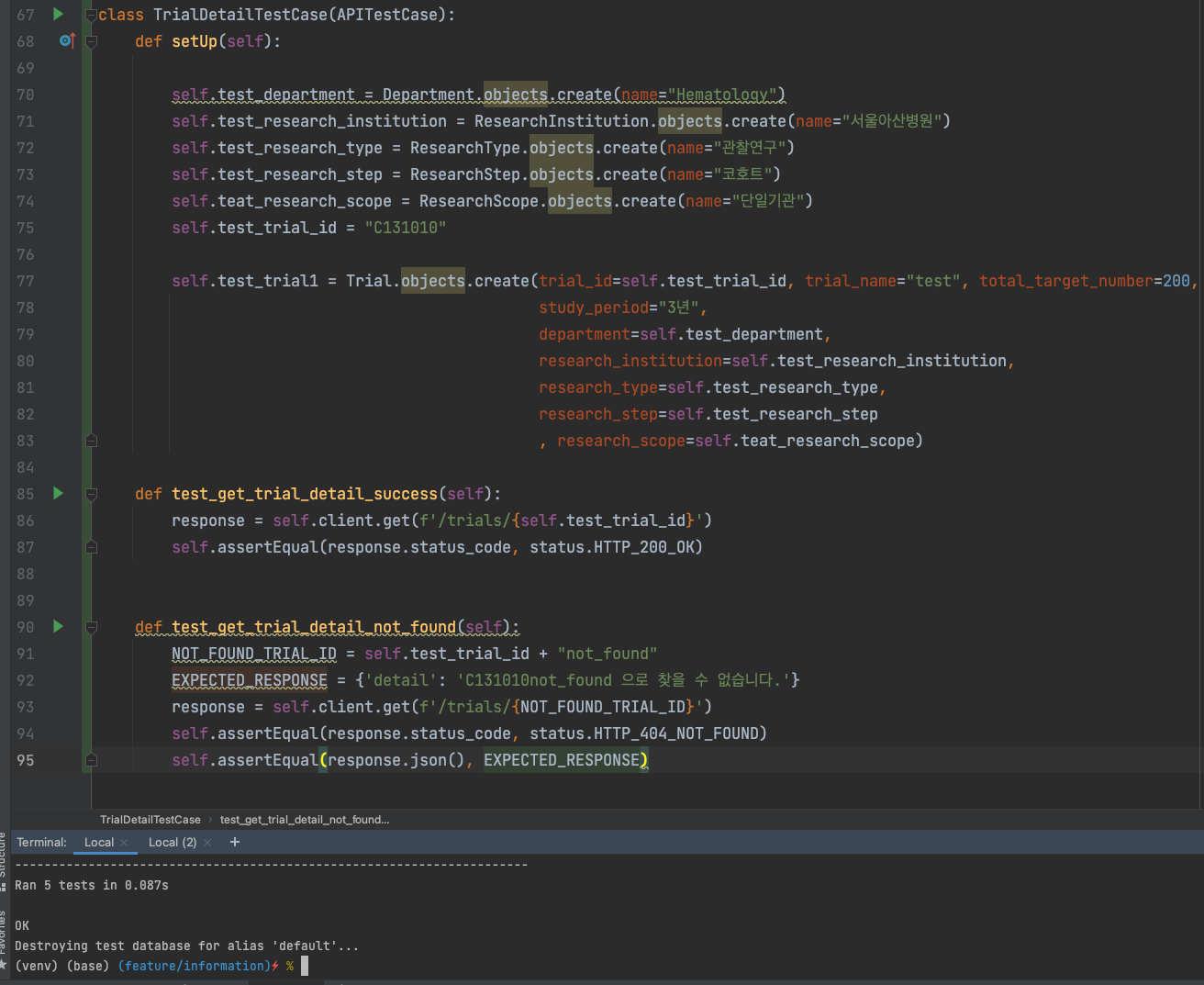Run all tests via gutter play icon on line 67
1204x985 pixels.
(58, 14)
